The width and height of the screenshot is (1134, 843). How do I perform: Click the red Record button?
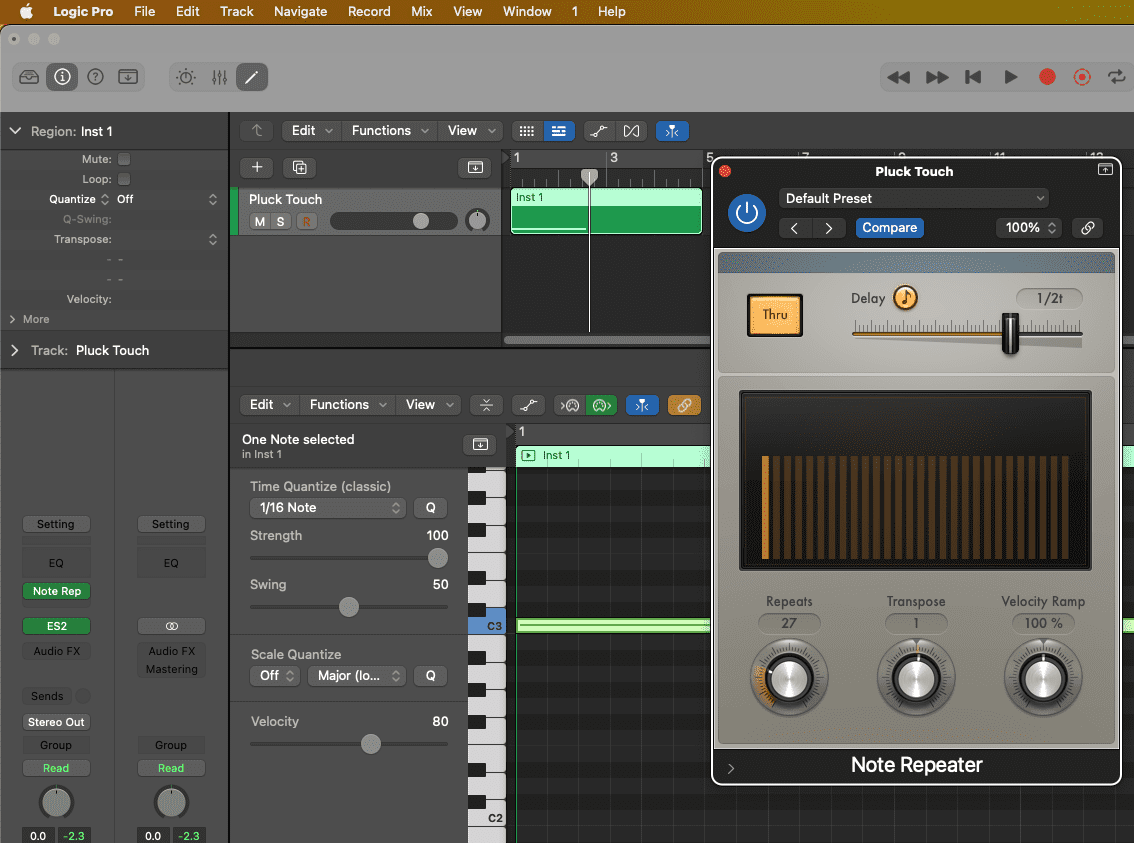[x=1046, y=77]
